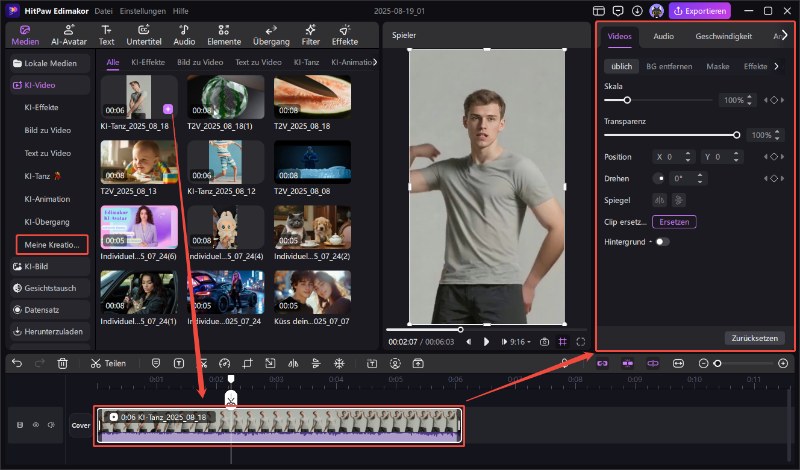This screenshot has height=470, width=800.
Task: Expand more property tabs with right chevron
Action: point(785,36)
